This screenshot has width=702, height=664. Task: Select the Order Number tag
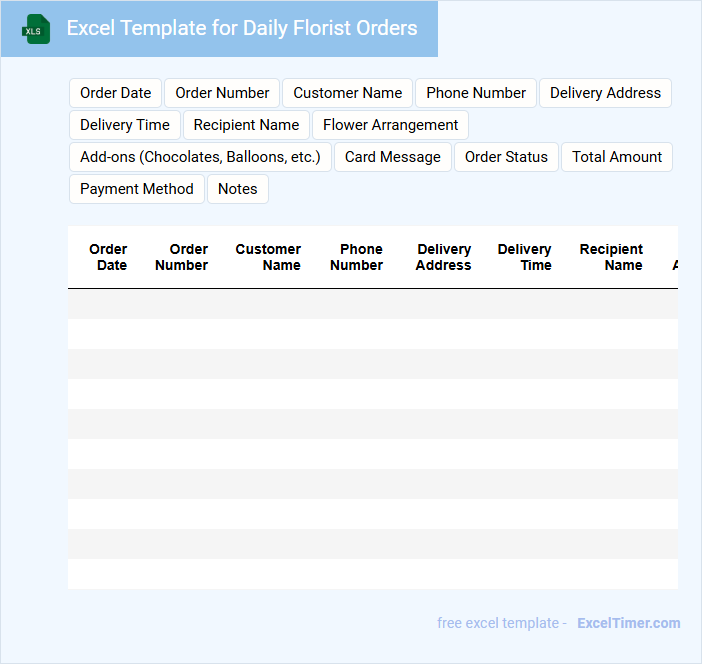(222, 93)
